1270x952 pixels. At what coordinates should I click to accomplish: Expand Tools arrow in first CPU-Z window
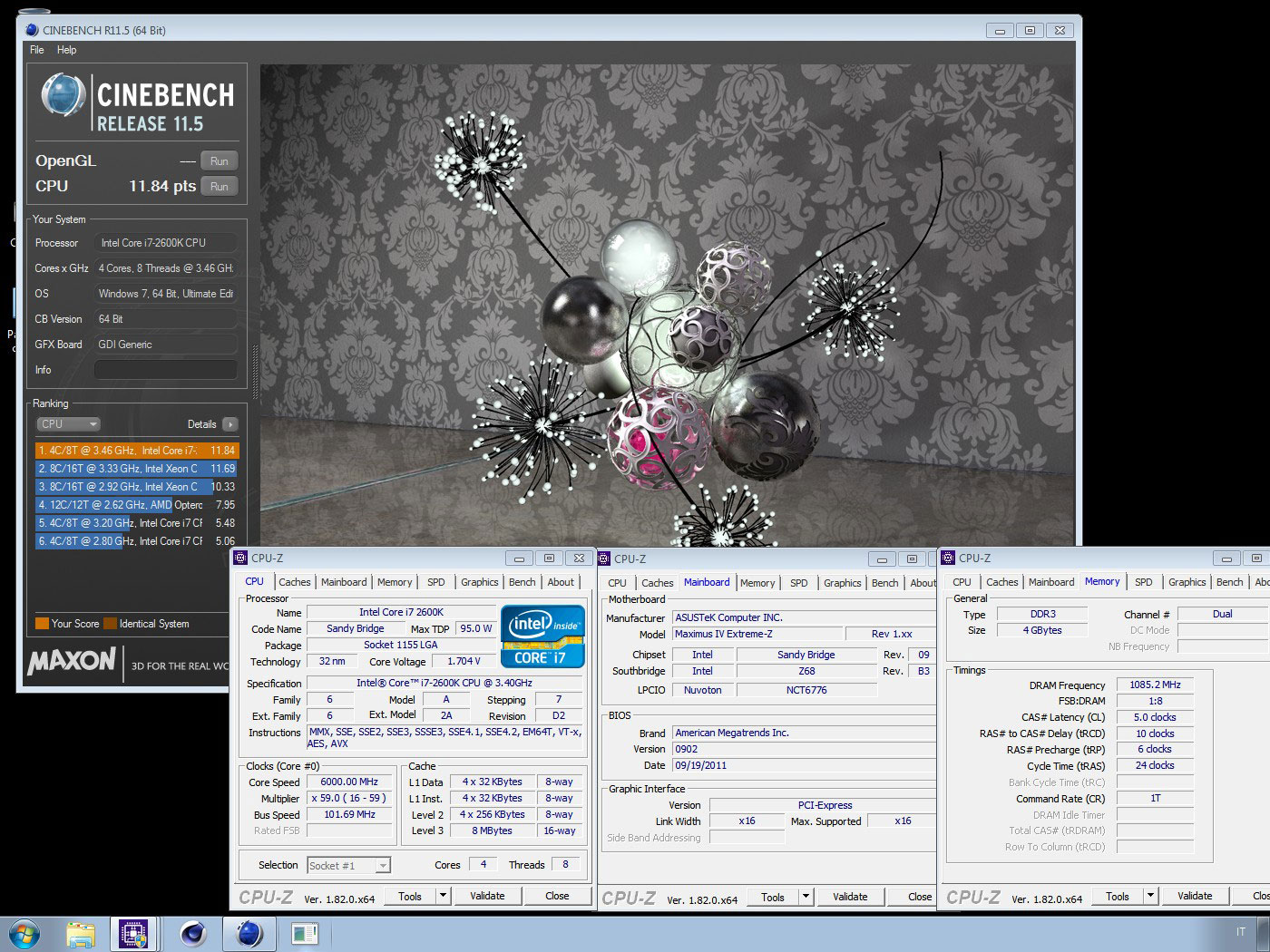click(443, 897)
